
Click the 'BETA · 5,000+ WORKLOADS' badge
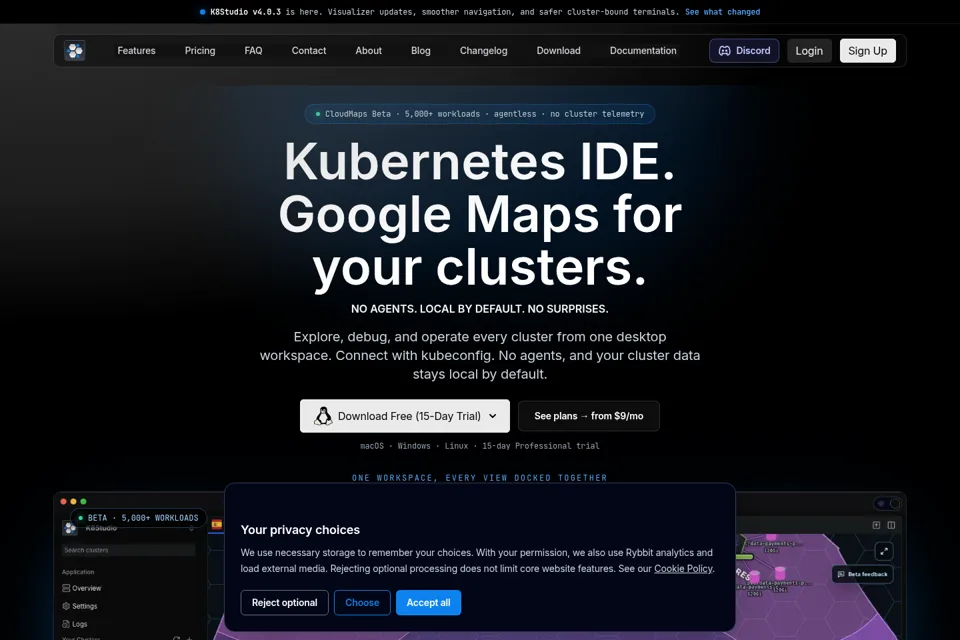click(138, 518)
